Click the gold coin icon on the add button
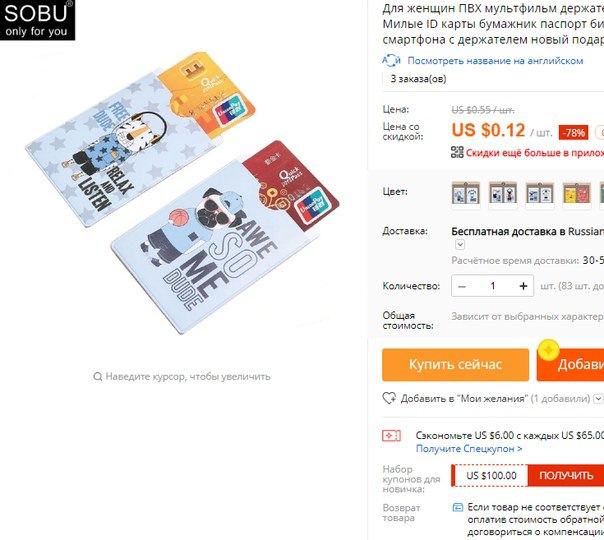The width and height of the screenshot is (604, 540). point(549,350)
